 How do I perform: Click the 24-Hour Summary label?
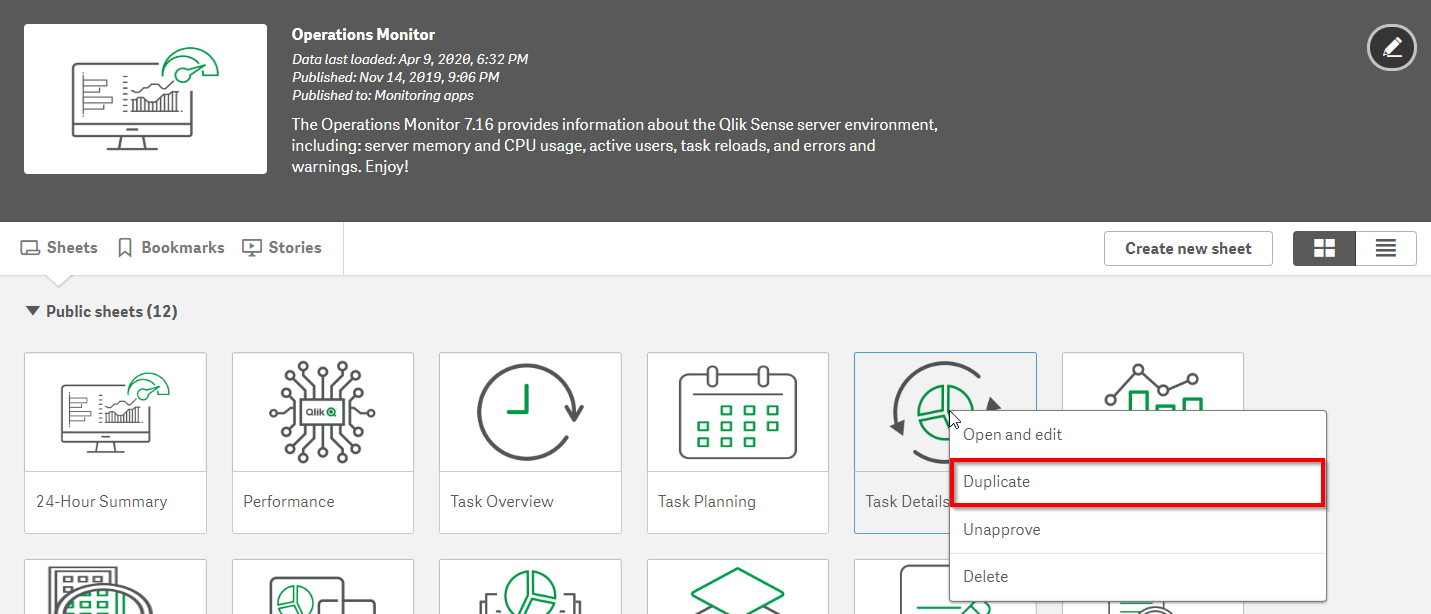point(101,502)
